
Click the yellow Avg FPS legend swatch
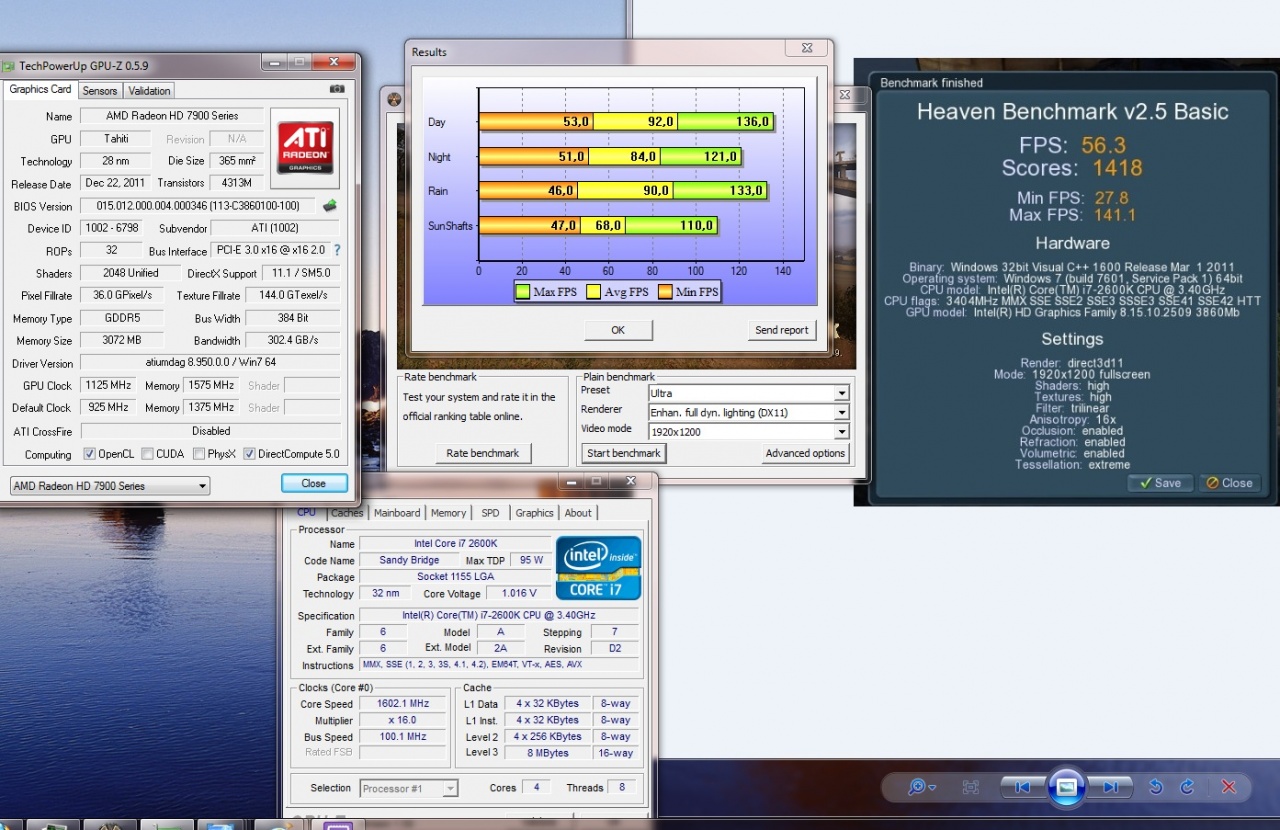pos(593,292)
